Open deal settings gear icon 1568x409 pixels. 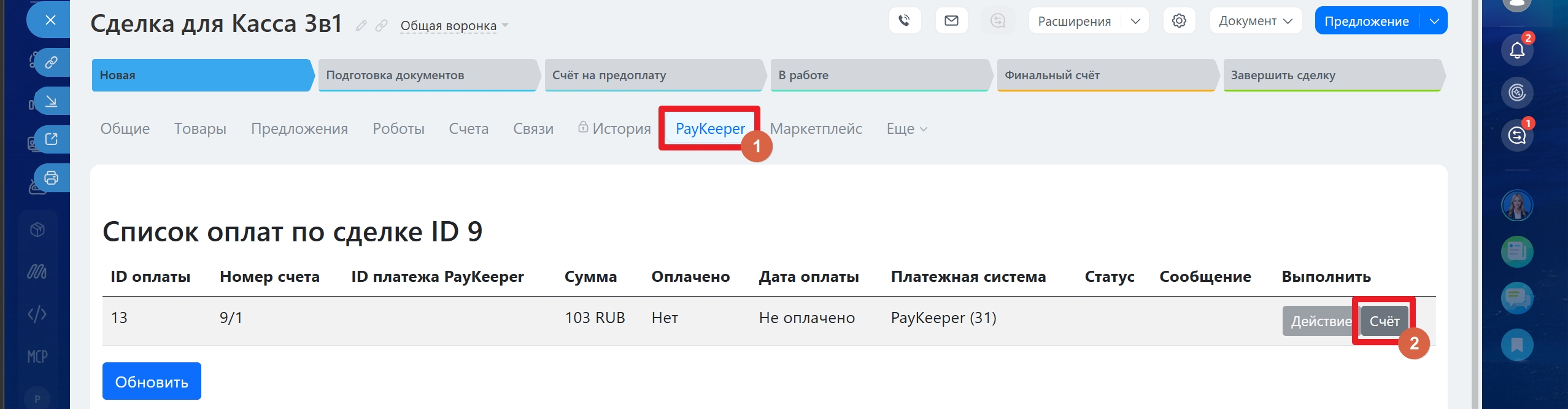(1179, 21)
